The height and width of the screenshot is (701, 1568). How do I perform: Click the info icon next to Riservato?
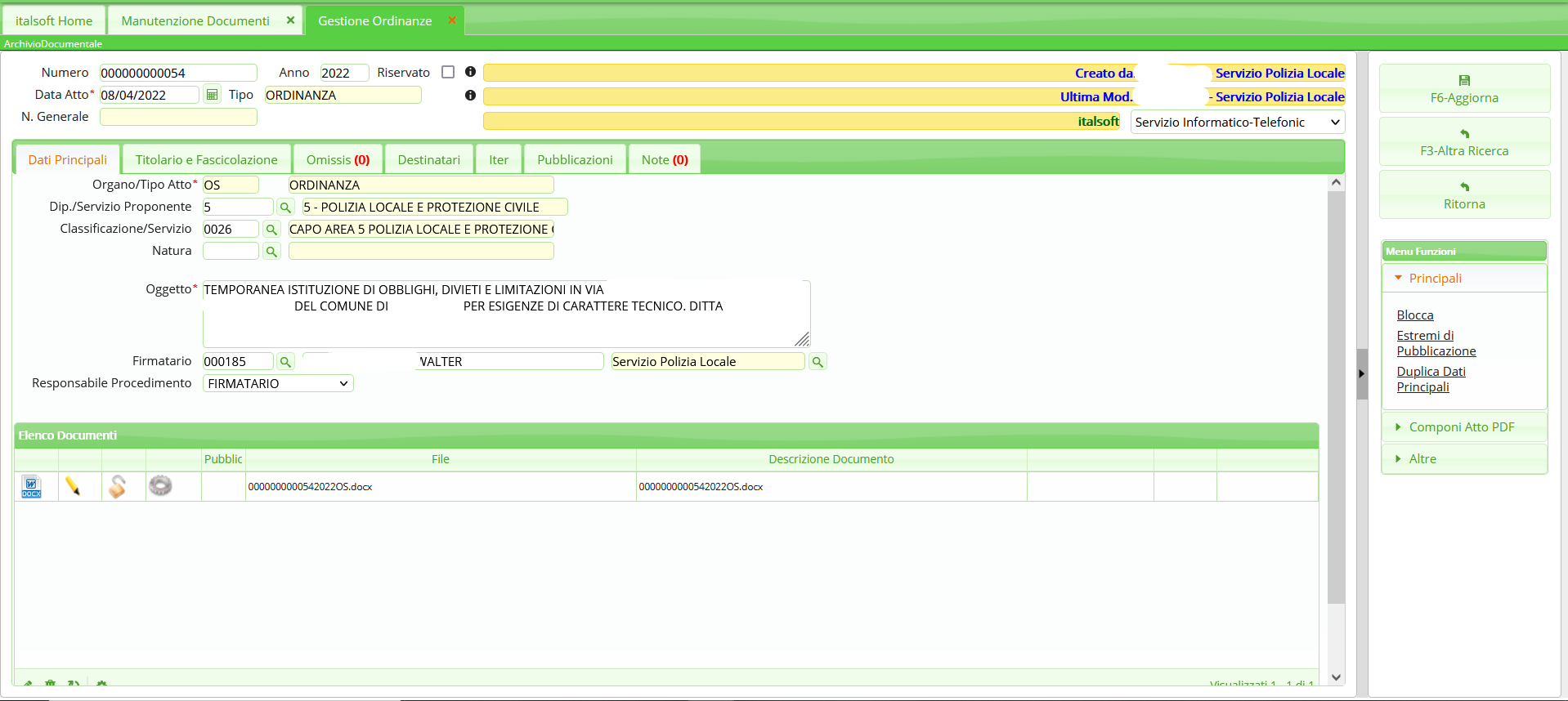470,72
